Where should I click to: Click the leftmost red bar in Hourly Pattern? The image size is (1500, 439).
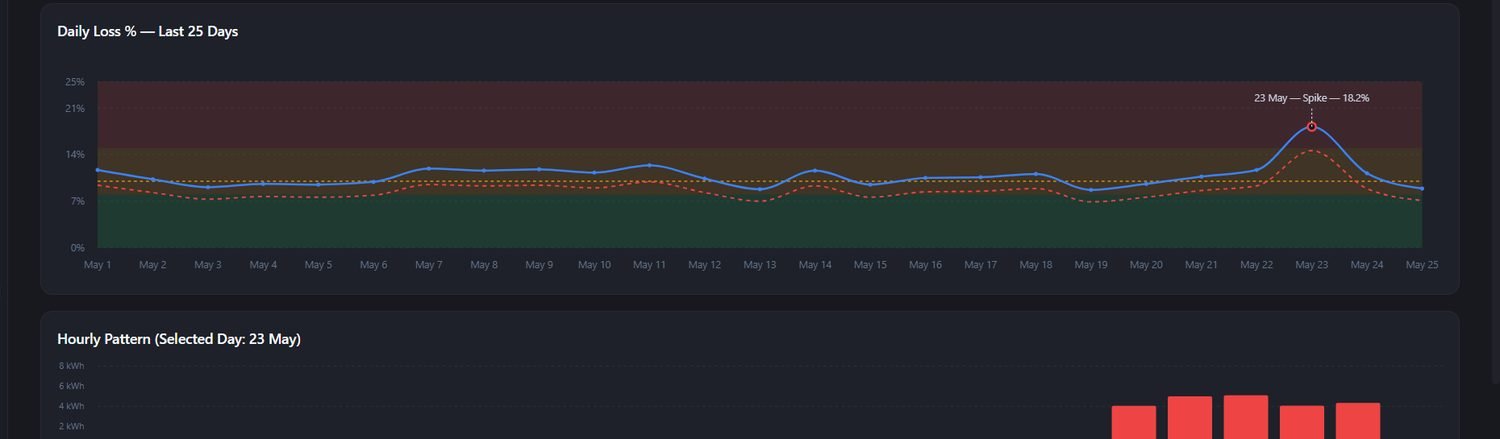[1134, 422]
